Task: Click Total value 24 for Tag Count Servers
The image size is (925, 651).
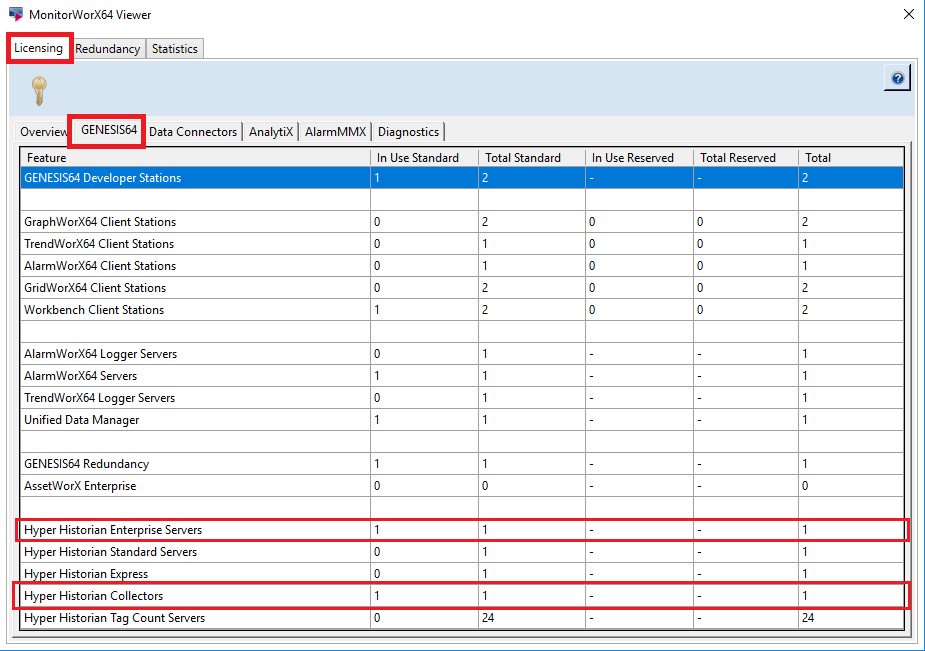Action: (808, 618)
